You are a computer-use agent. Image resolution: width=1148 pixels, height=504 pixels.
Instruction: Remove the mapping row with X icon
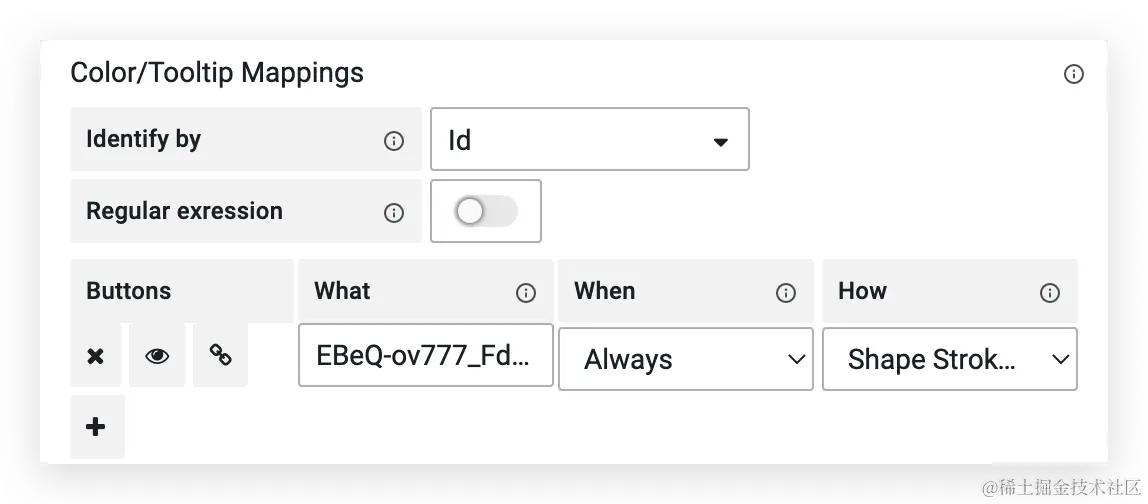click(x=95, y=356)
